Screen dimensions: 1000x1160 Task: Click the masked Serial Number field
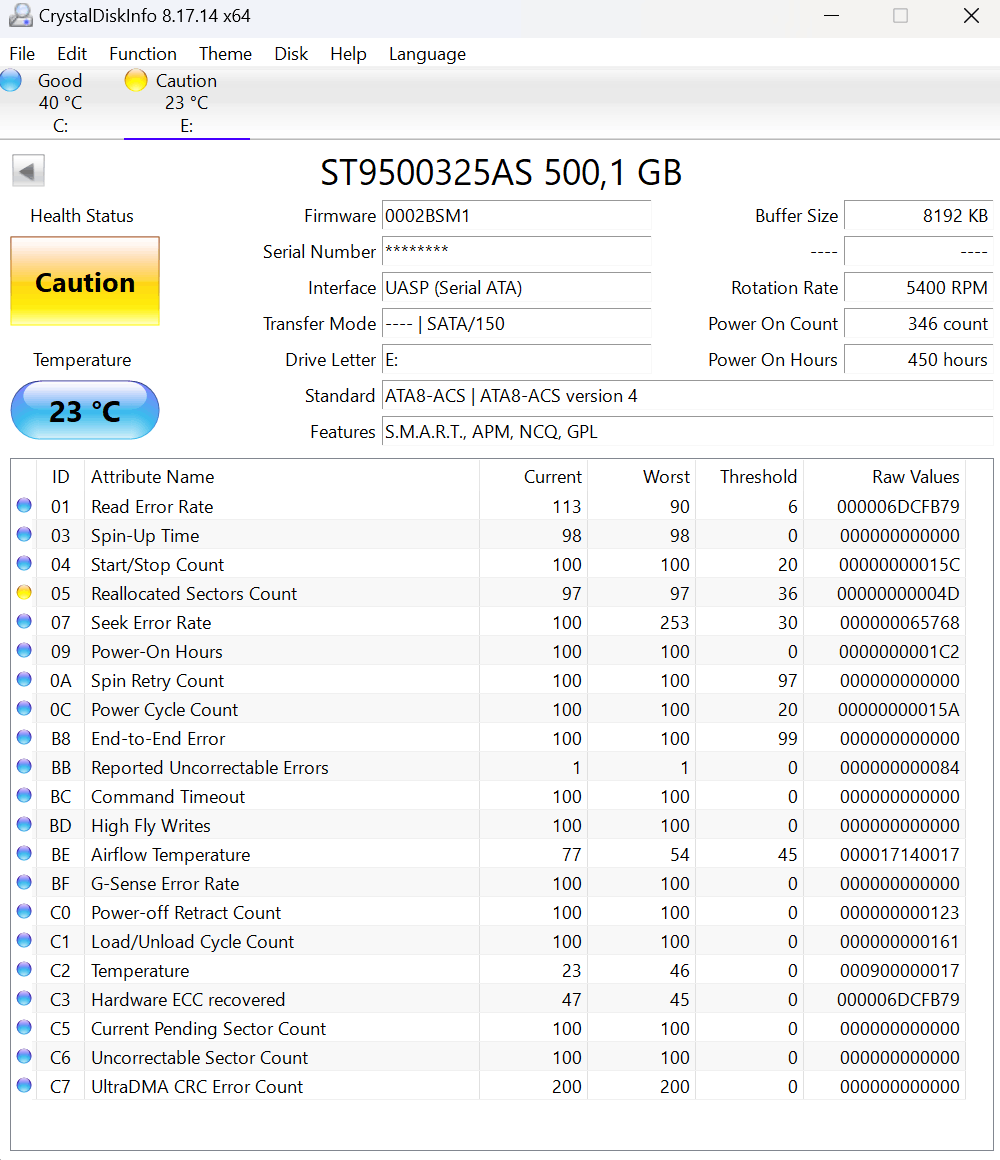pos(516,252)
